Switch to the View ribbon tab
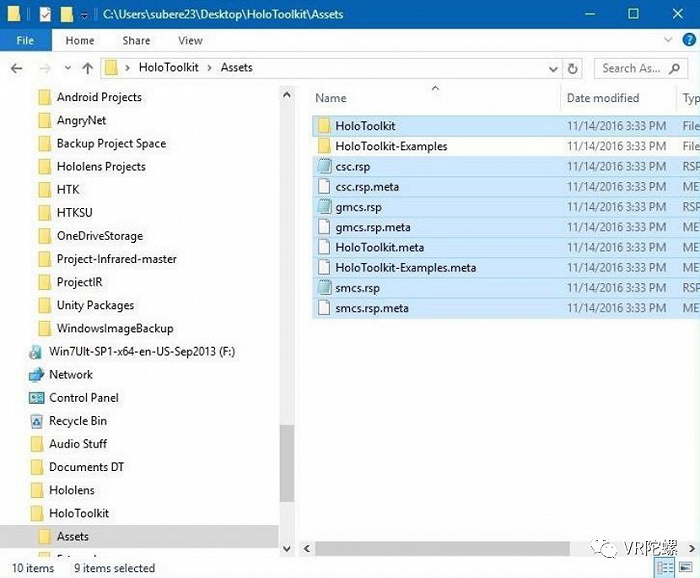This screenshot has height=578, width=700. click(190, 41)
